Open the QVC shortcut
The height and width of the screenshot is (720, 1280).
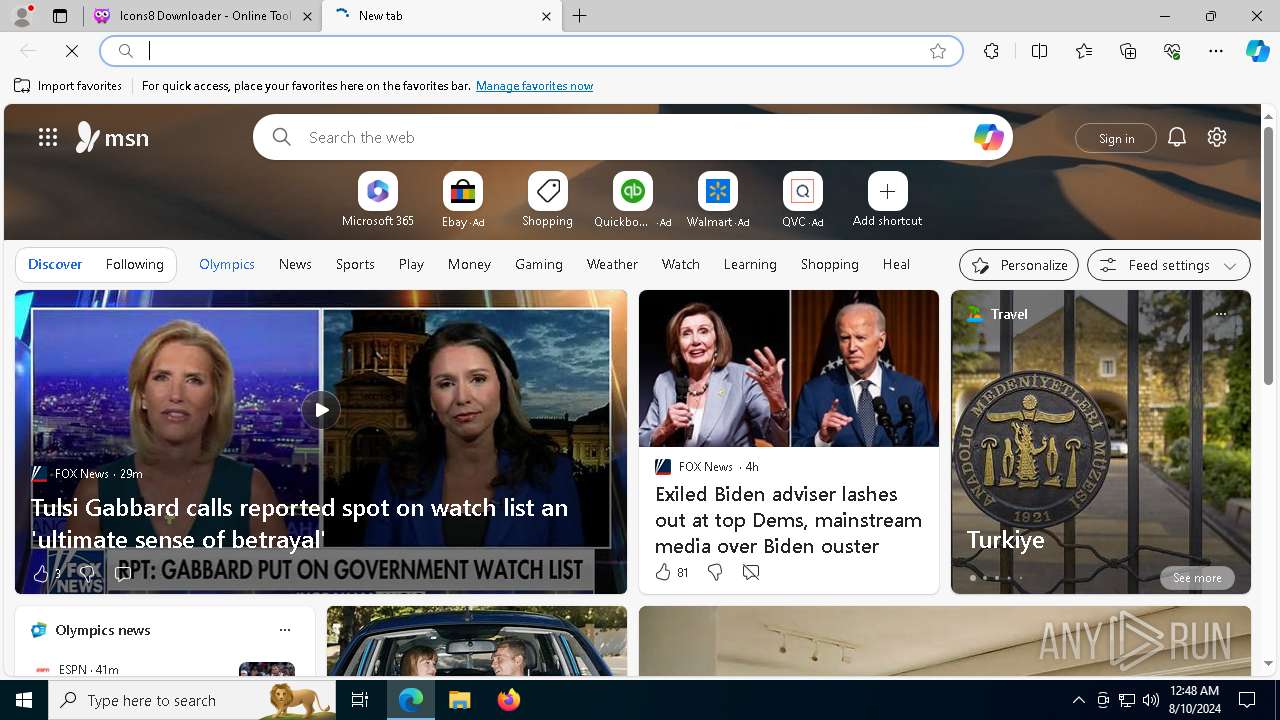(802, 200)
